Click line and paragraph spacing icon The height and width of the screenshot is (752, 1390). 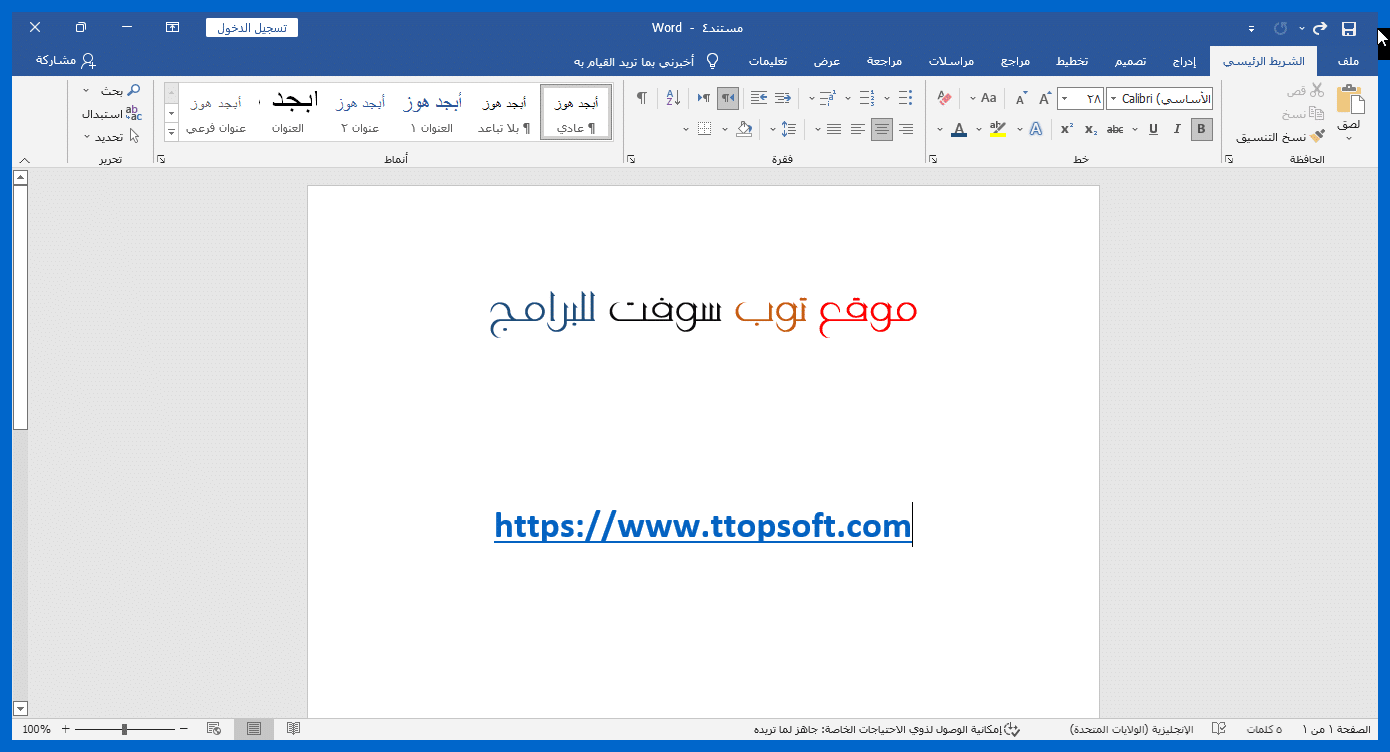point(789,129)
